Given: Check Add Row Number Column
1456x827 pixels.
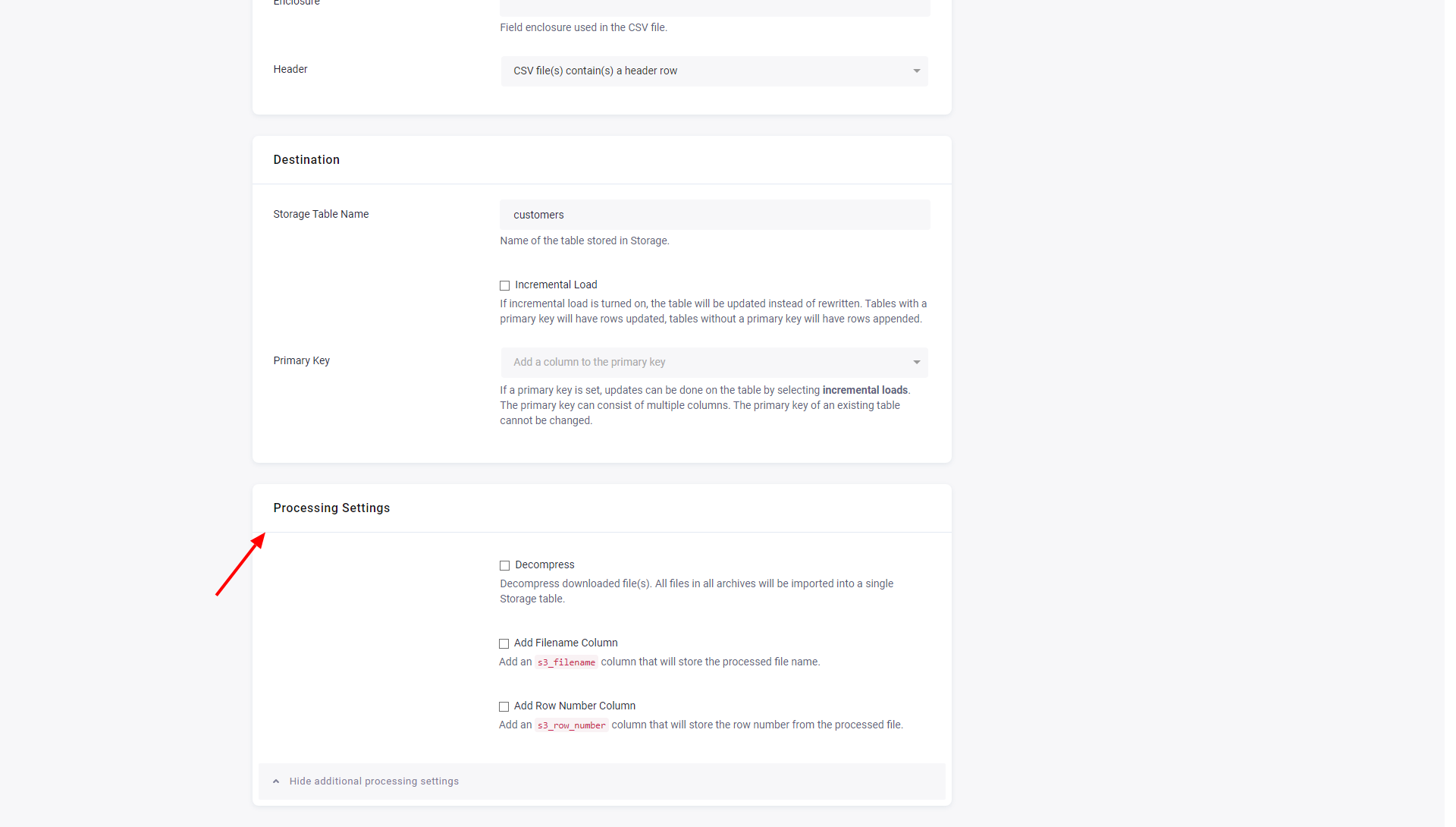Looking at the screenshot, I should (504, 706).
